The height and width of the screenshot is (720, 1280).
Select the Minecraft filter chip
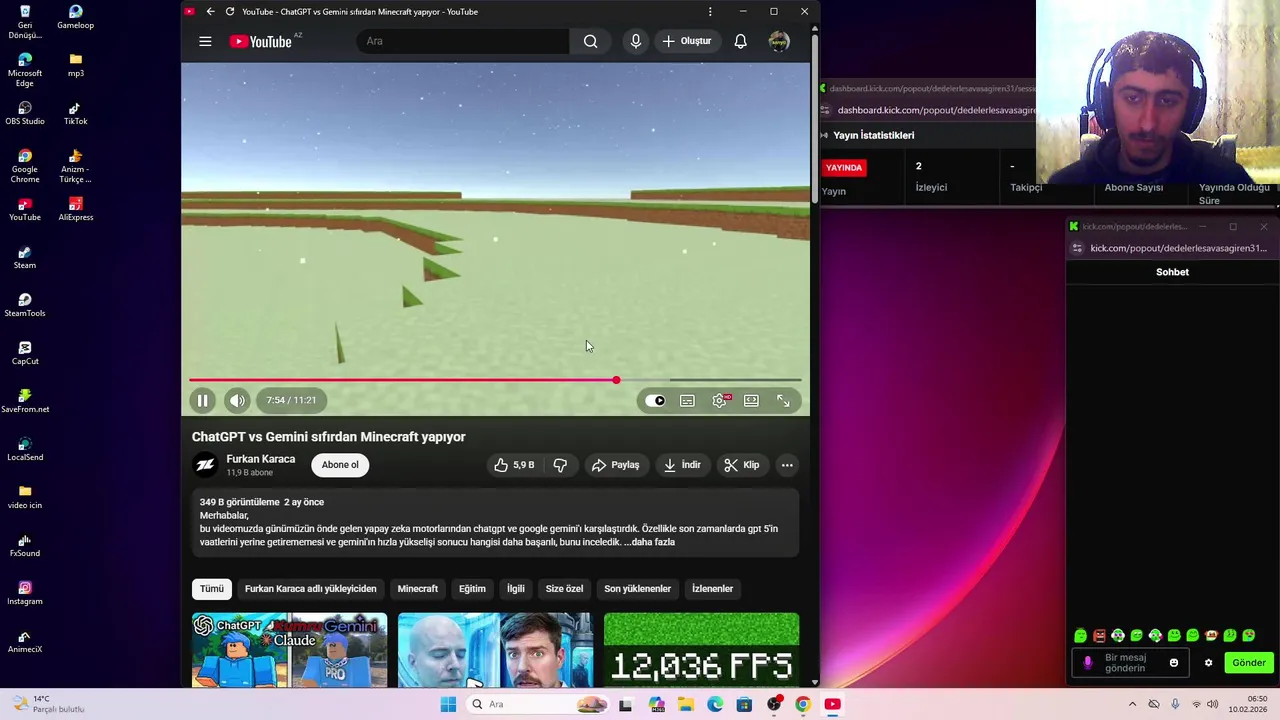coord(418,589)
